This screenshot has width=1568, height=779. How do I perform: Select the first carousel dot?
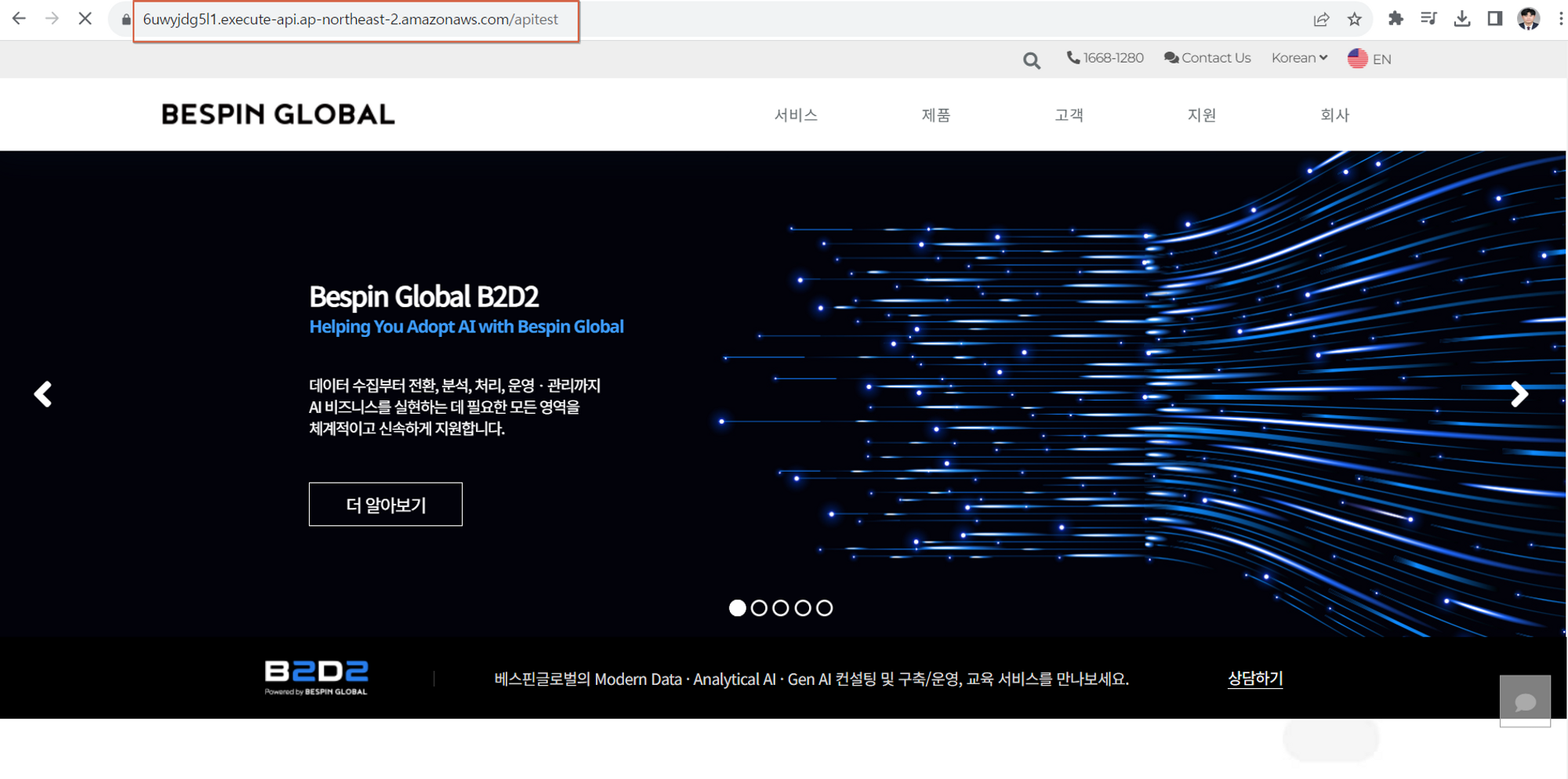(x=737, y=608)
